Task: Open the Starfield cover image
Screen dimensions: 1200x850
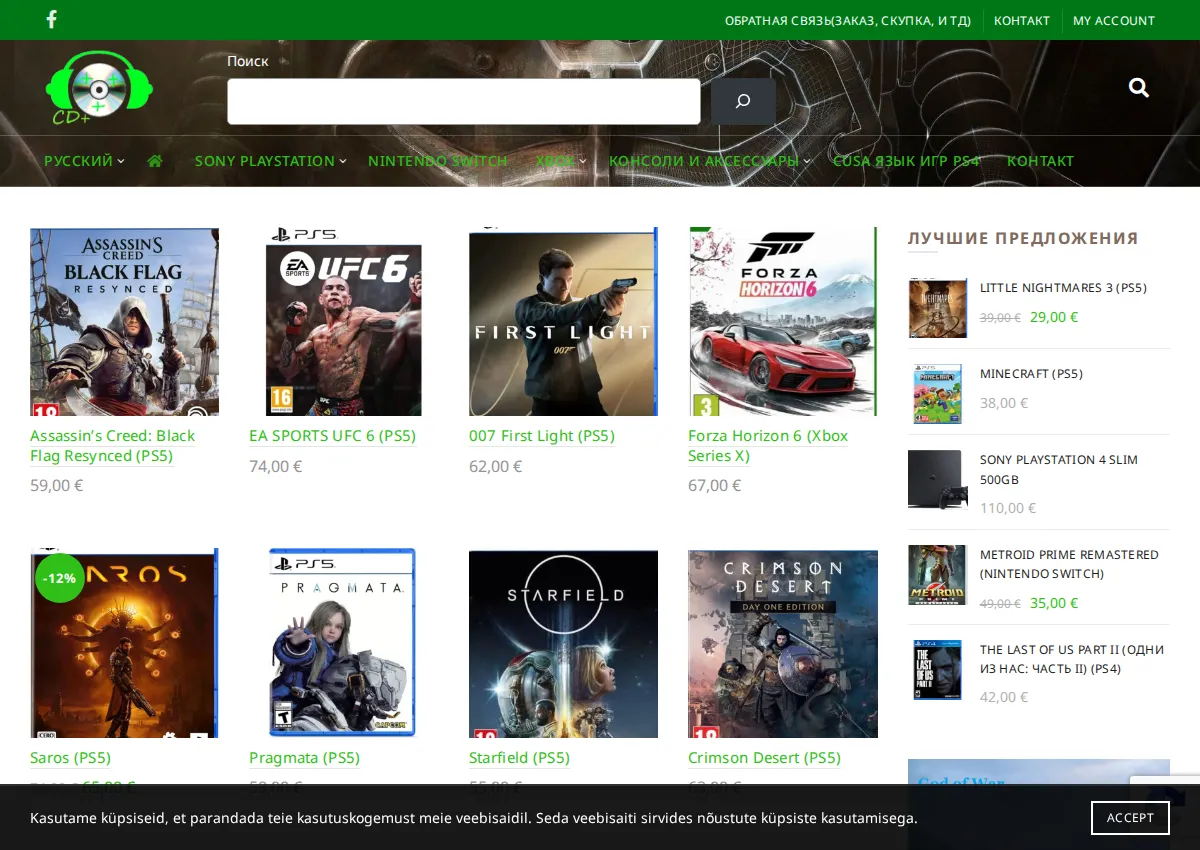Action: (x=563, y=643)
